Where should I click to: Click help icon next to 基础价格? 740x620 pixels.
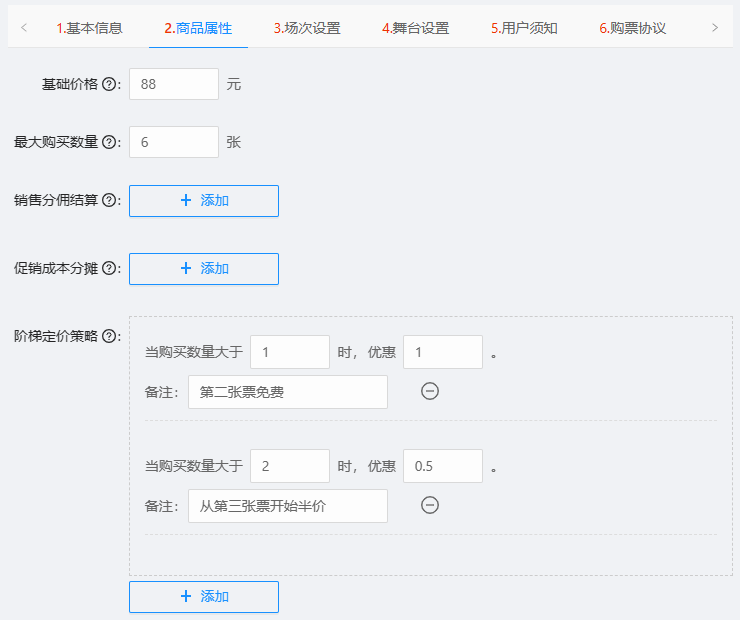[109, 84]
